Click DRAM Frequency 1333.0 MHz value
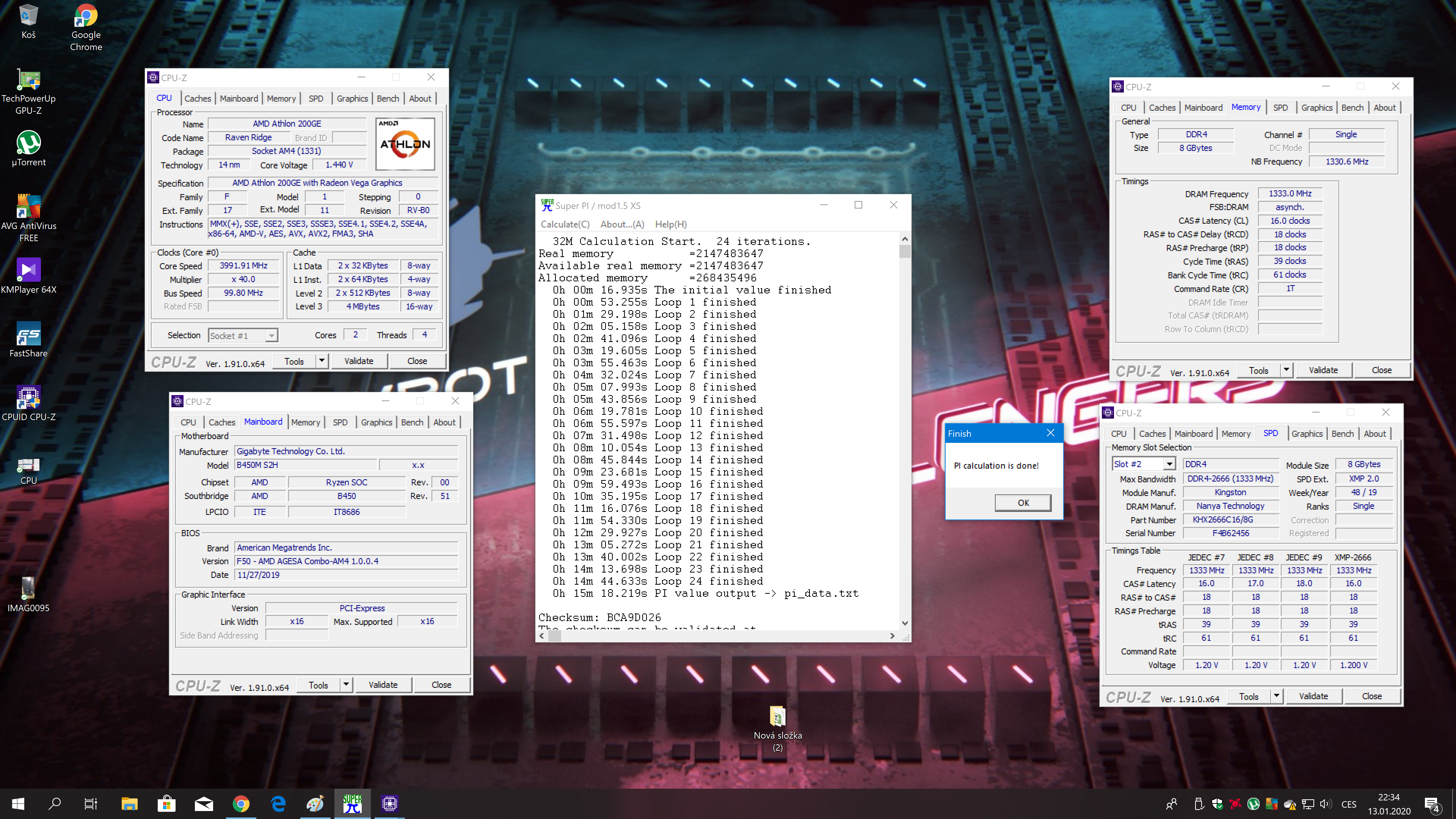 1290,193
